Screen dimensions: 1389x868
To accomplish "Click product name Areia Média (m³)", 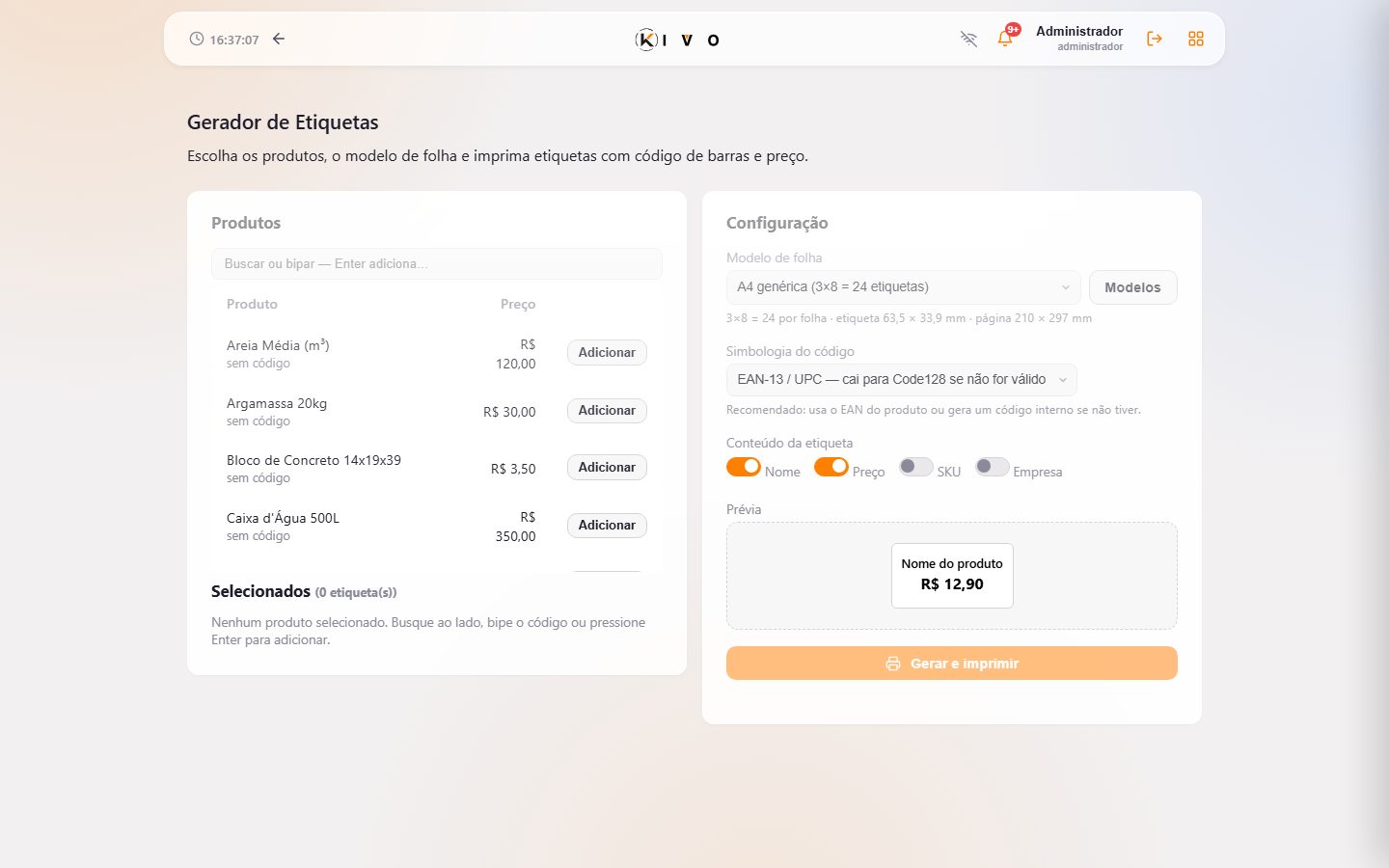I will point(278,345).
